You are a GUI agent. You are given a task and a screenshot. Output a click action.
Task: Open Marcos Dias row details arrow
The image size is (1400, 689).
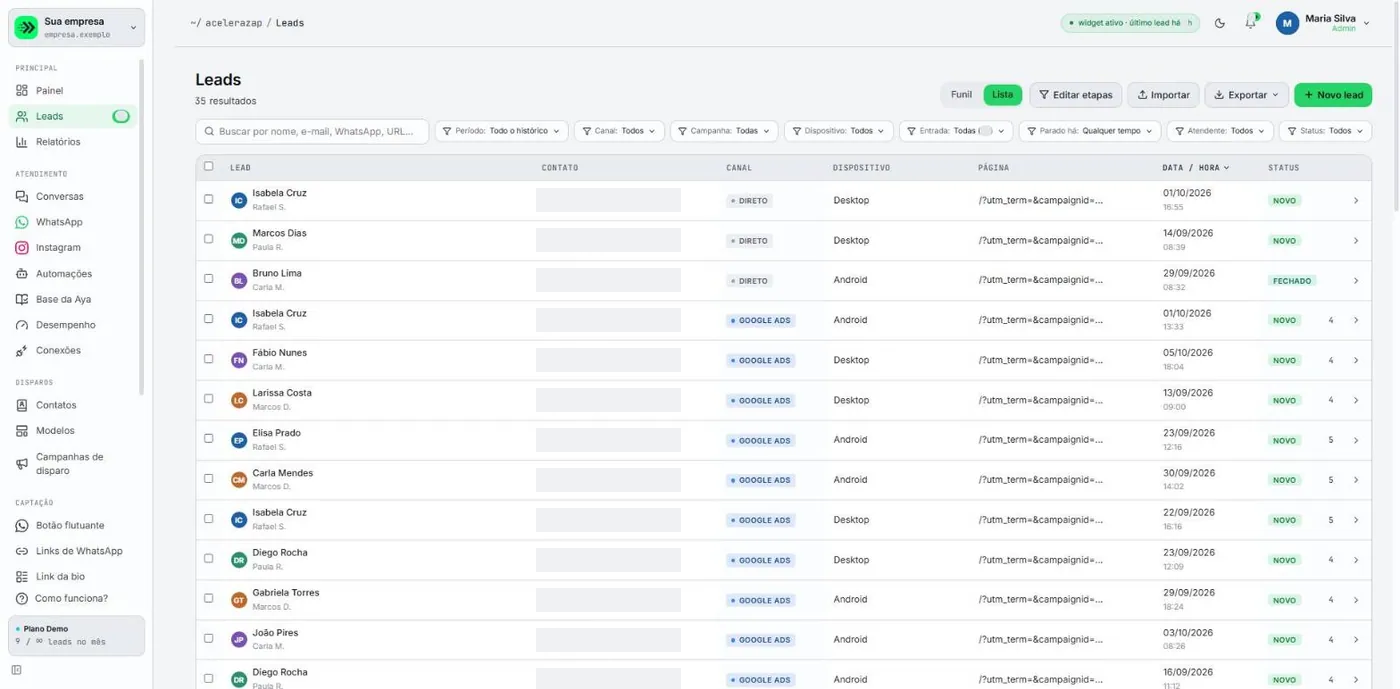click(x=1356, y=241)
